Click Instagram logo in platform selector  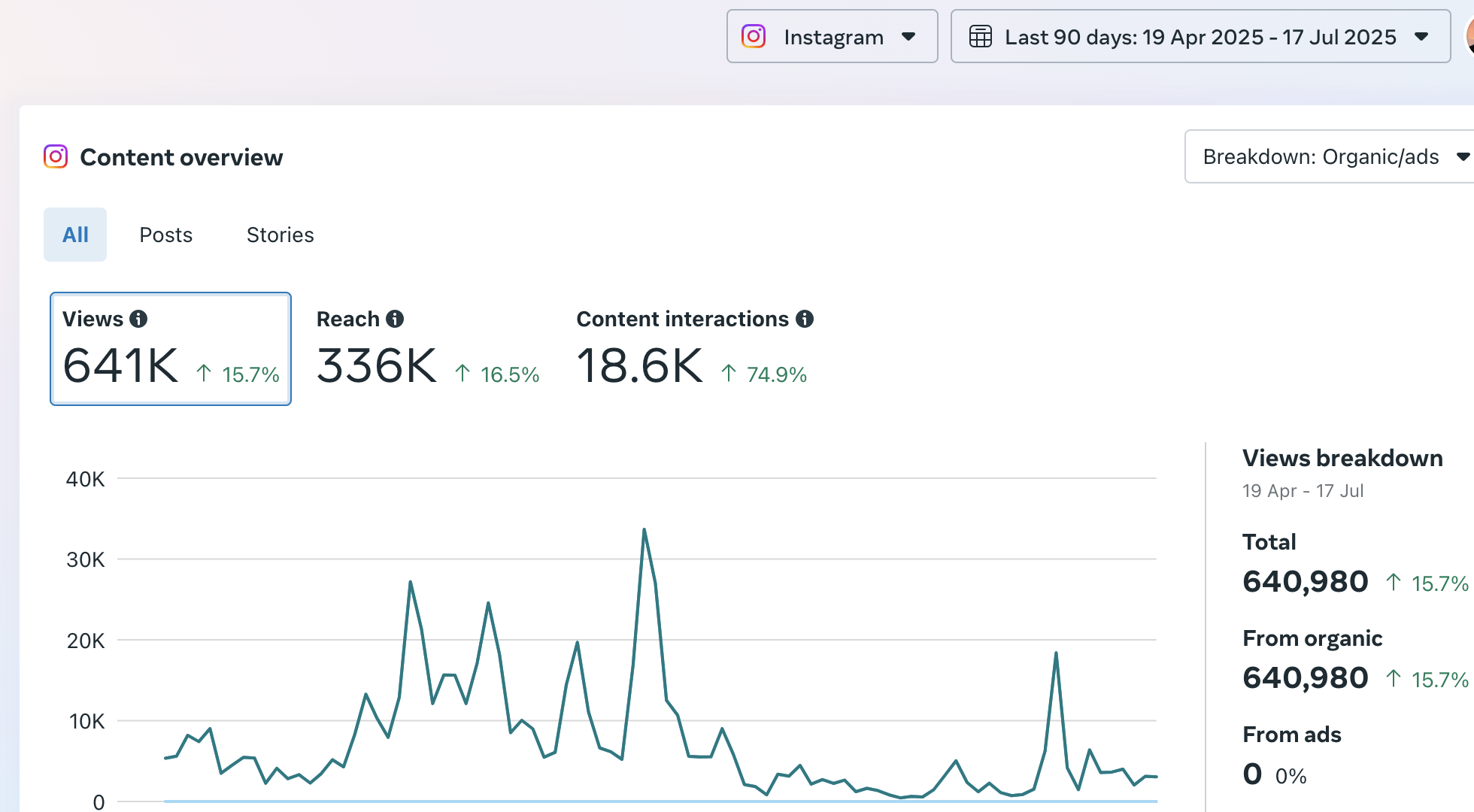point(754,36)
